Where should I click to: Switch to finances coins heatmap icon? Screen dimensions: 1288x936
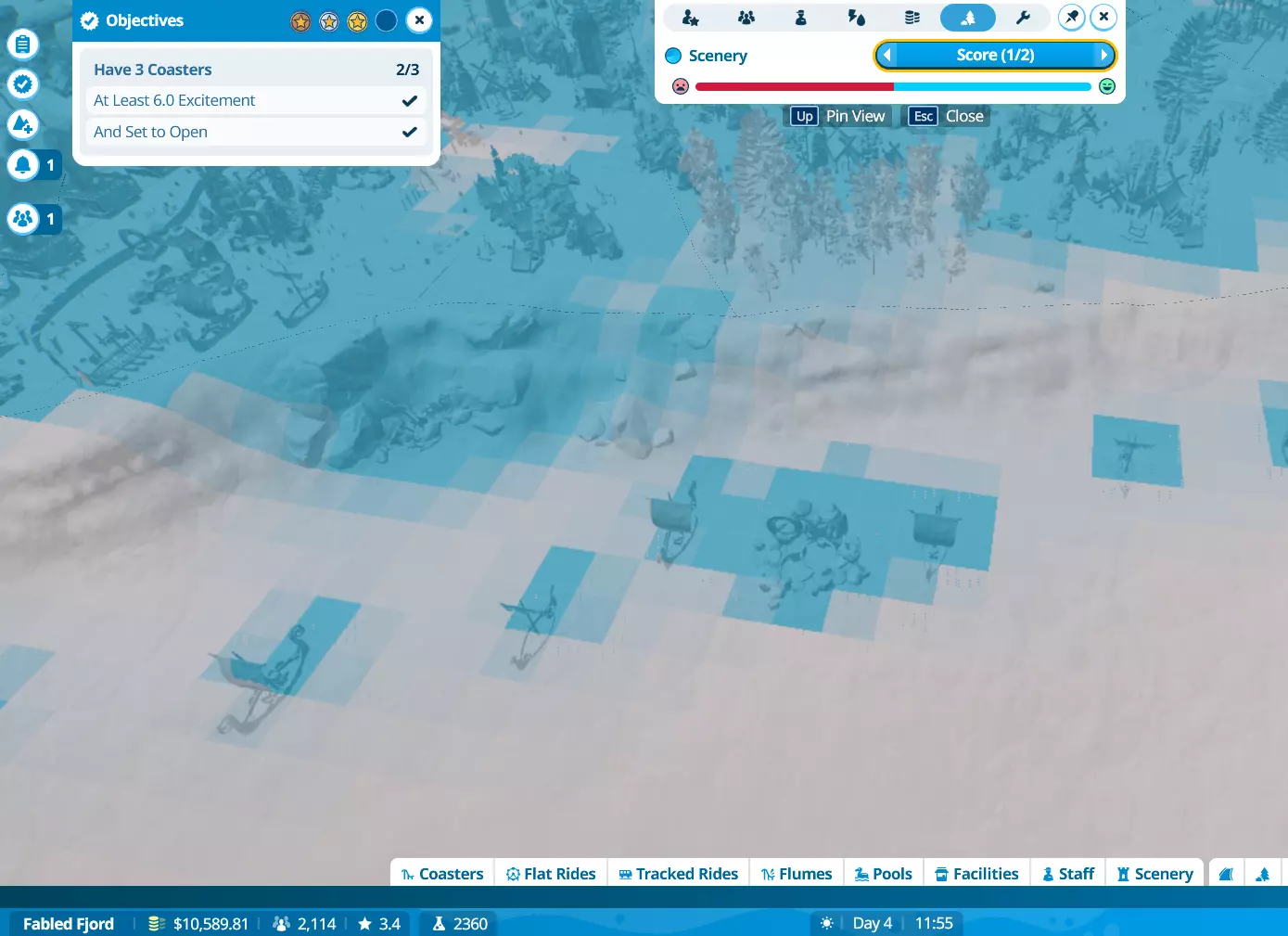912,18
